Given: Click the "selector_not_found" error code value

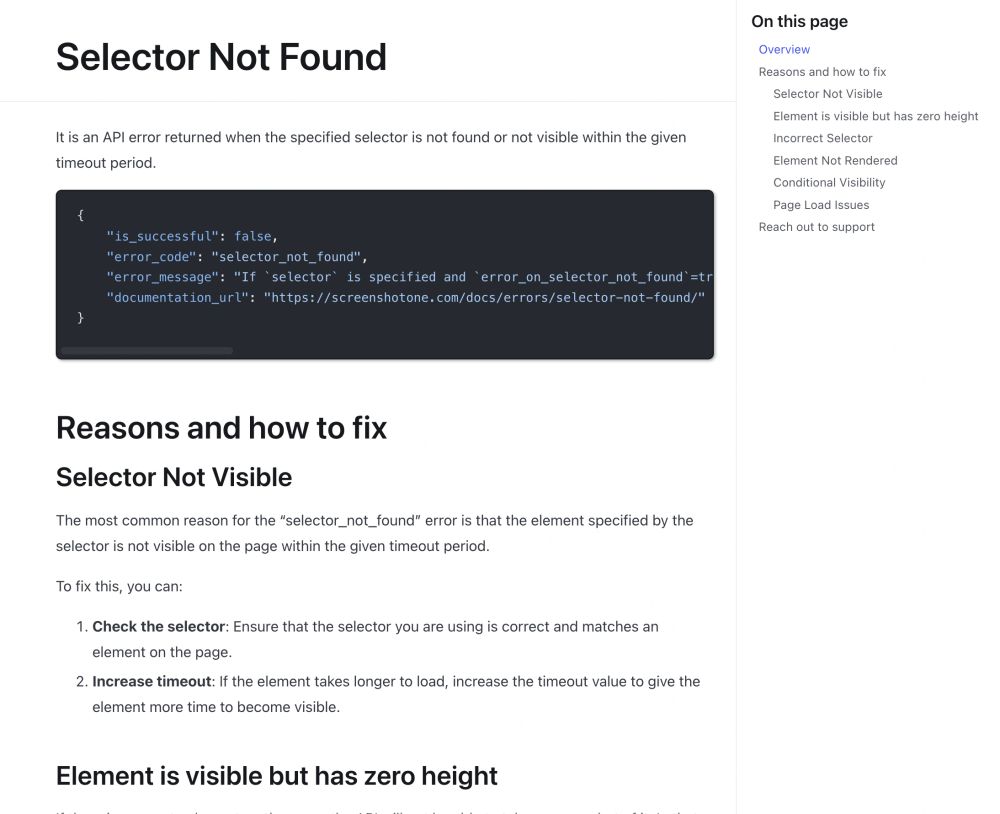Looking at the screenshot, I should pyautogui.click(x=289, y=257).
